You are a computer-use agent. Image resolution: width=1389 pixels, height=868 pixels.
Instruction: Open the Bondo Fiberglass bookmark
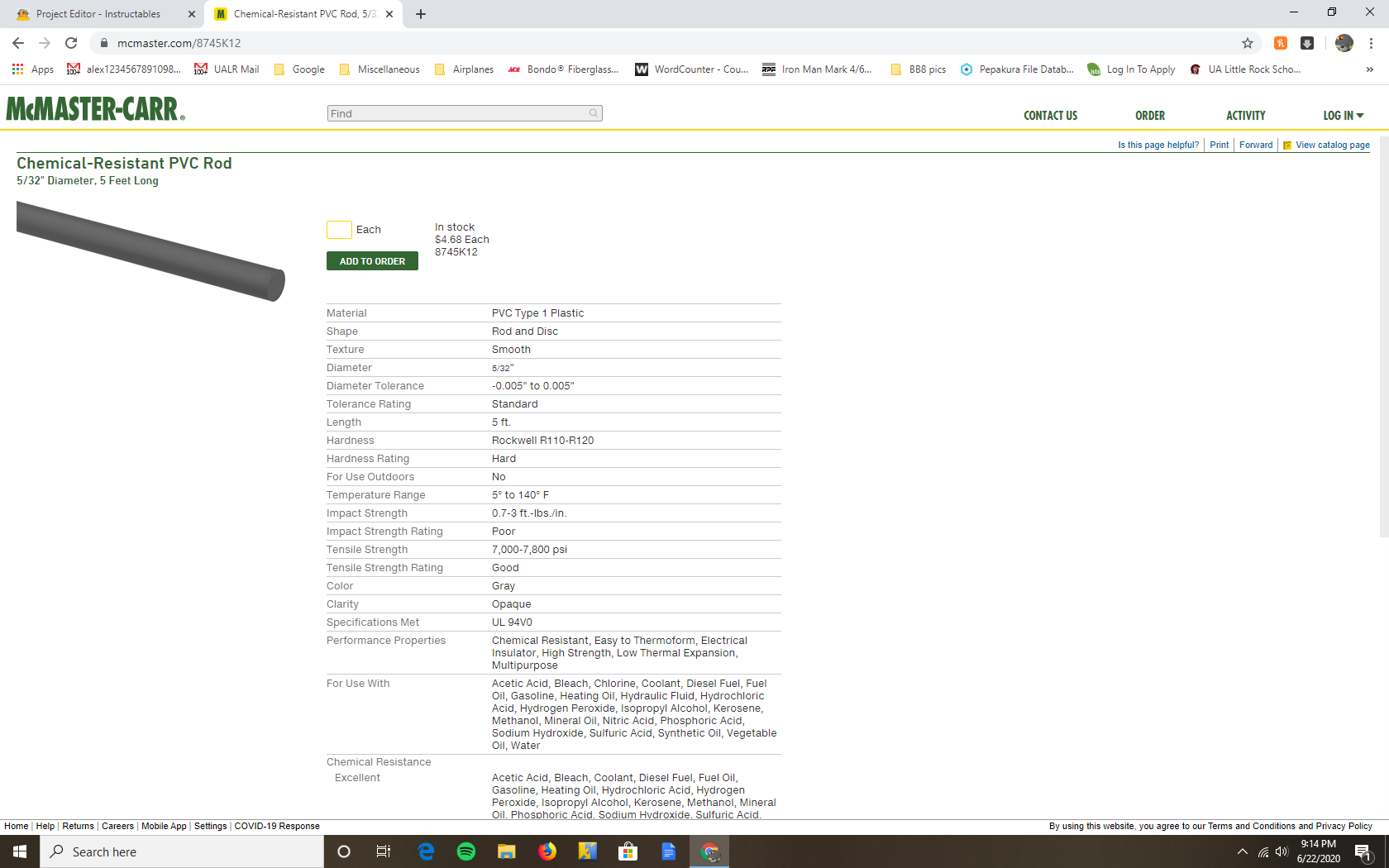[x=563, y=69]
